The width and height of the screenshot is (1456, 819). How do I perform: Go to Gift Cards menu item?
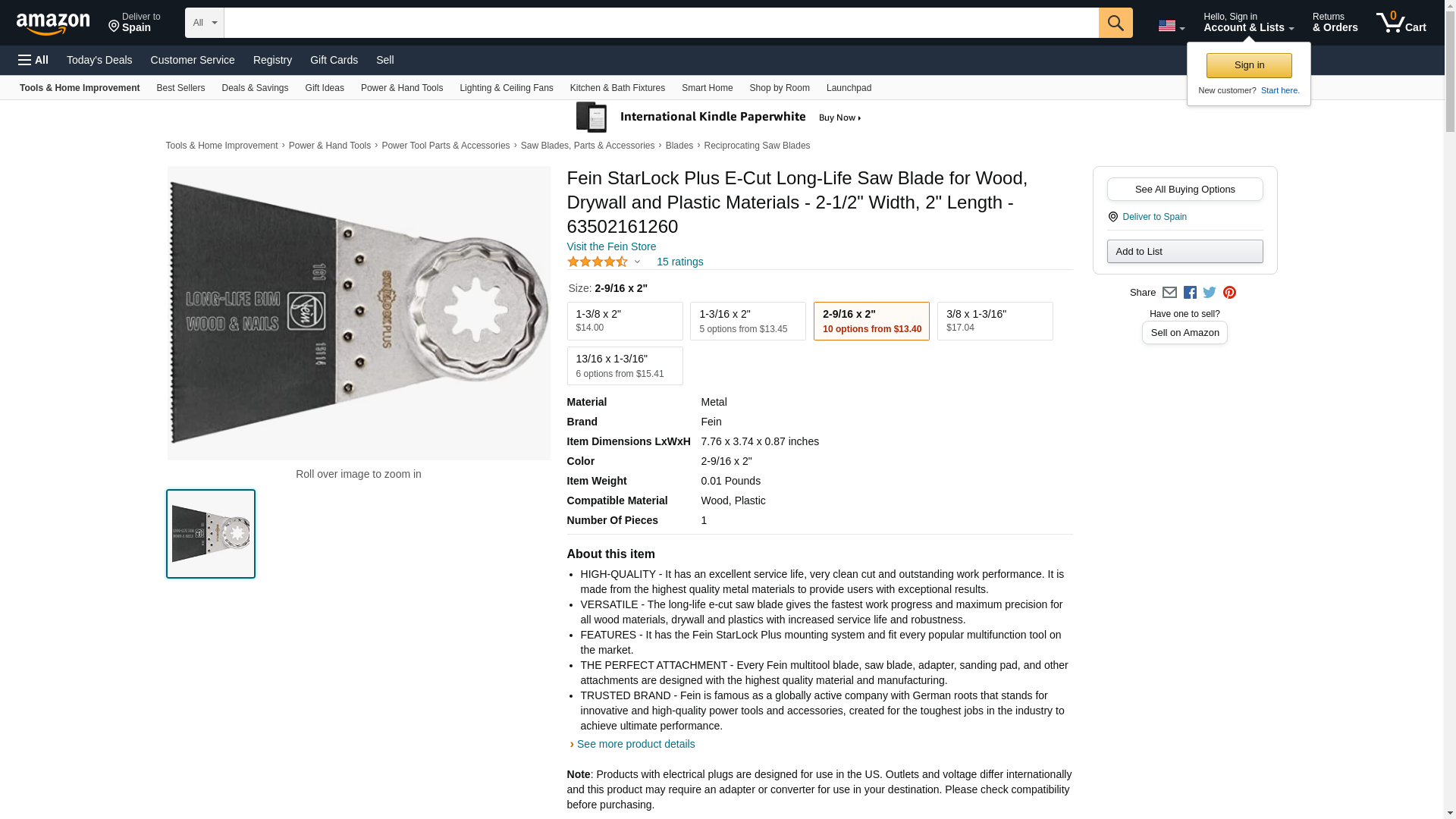tap(334, 60)
